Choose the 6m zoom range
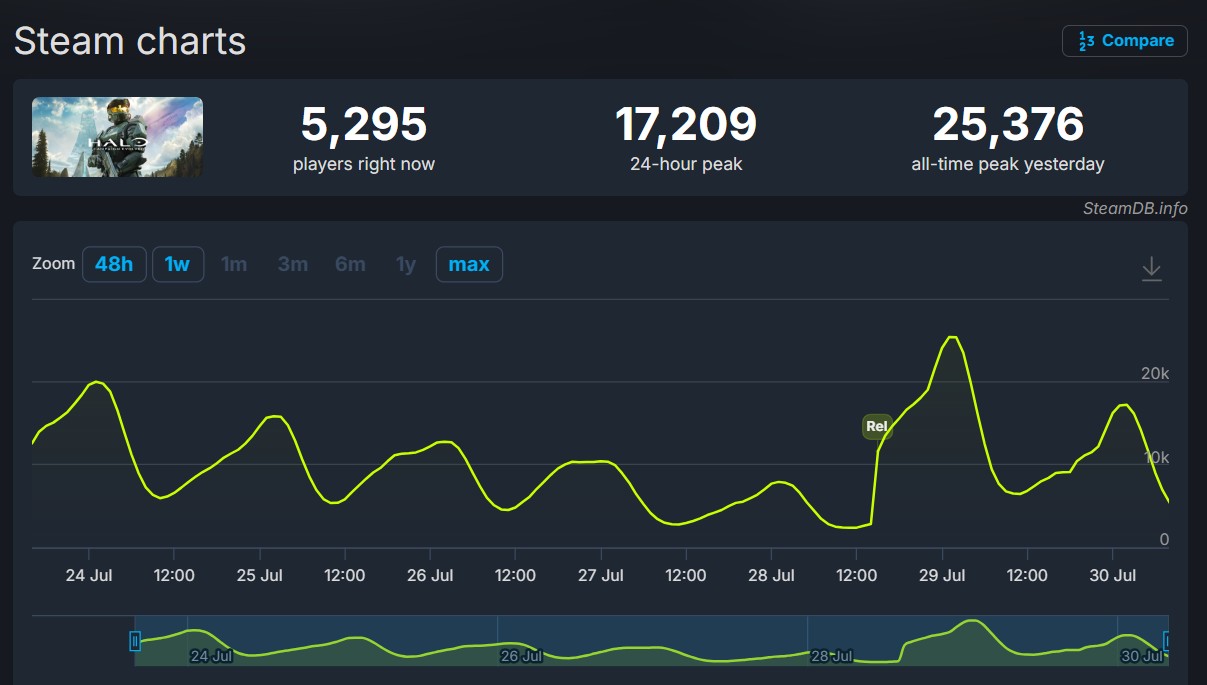This screenshot has height=685, width=1207. tap(351, 264)
